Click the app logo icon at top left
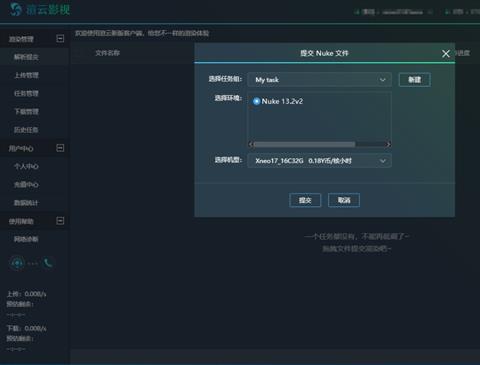Viewport: 480px width, 365px height. (15, 9)
